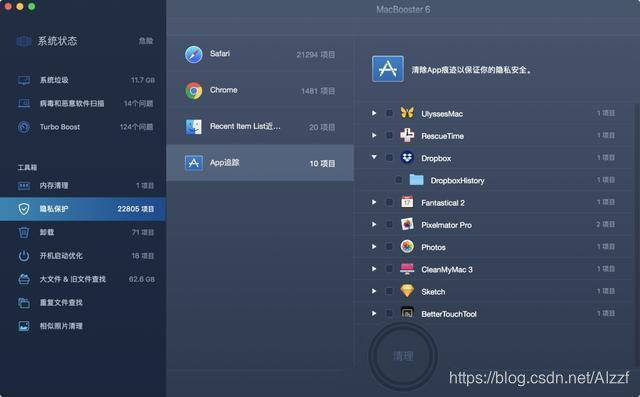The height and width of the screenshot is (397, 640).
Task: Tick the CleanMyMac 3 checkbox
Action: [389, 268]
